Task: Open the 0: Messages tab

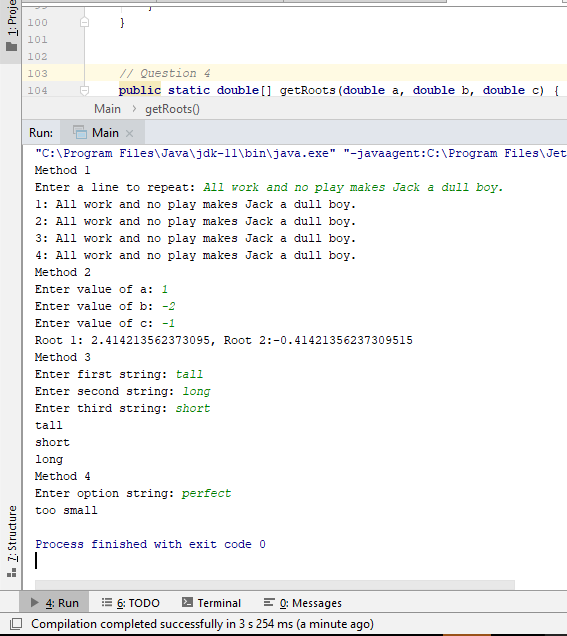Action: (303, 603)
